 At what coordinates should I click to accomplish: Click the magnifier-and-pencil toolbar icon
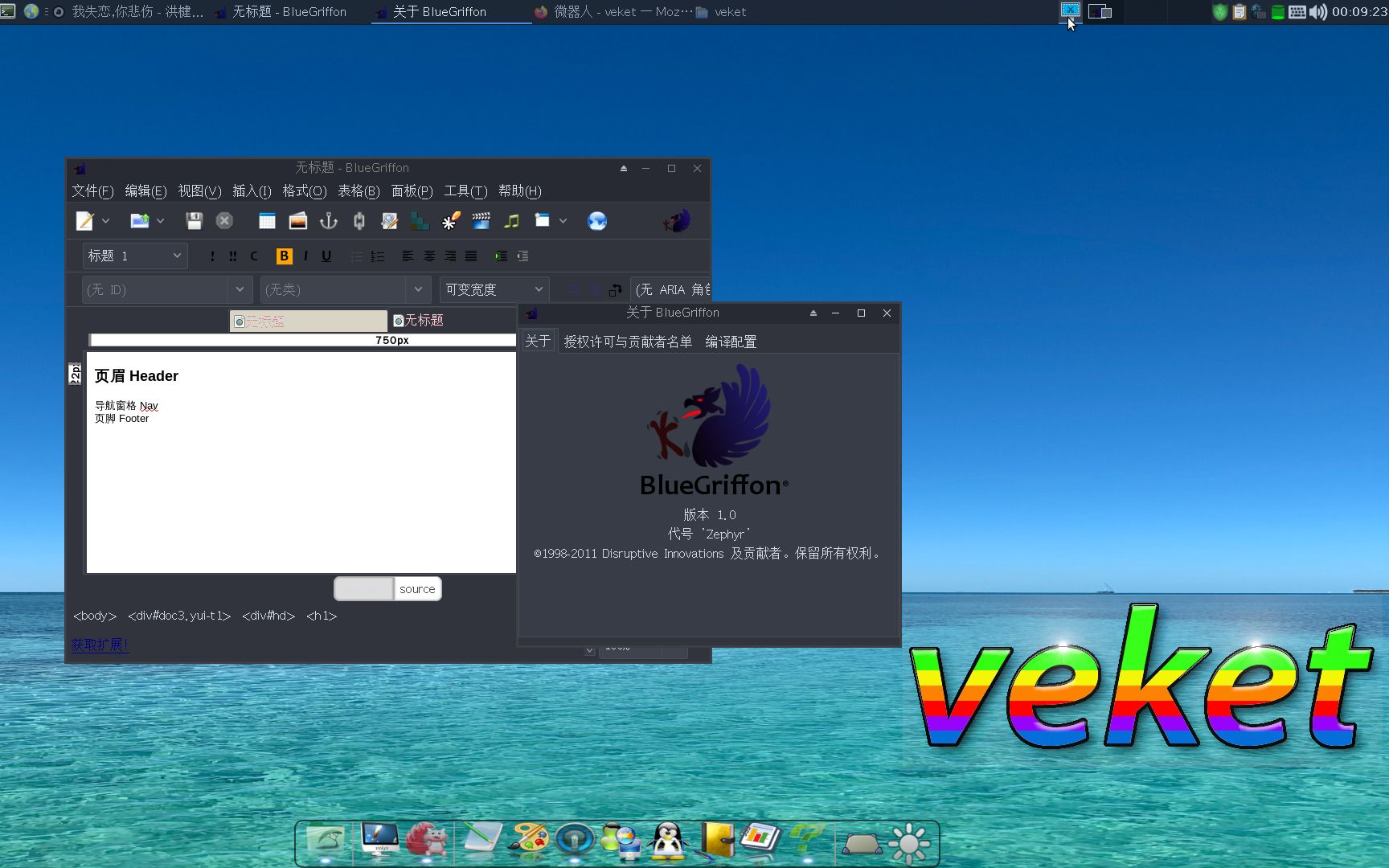click(389, 221)
